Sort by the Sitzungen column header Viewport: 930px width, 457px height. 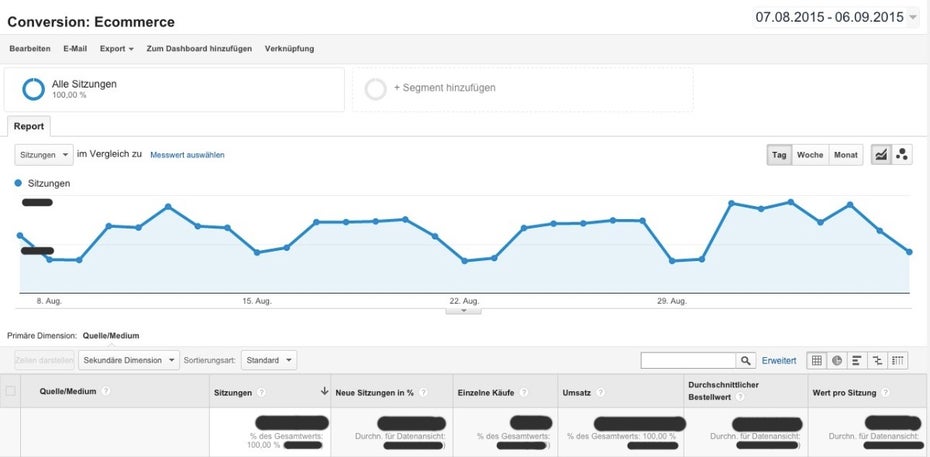click(232, 393)
